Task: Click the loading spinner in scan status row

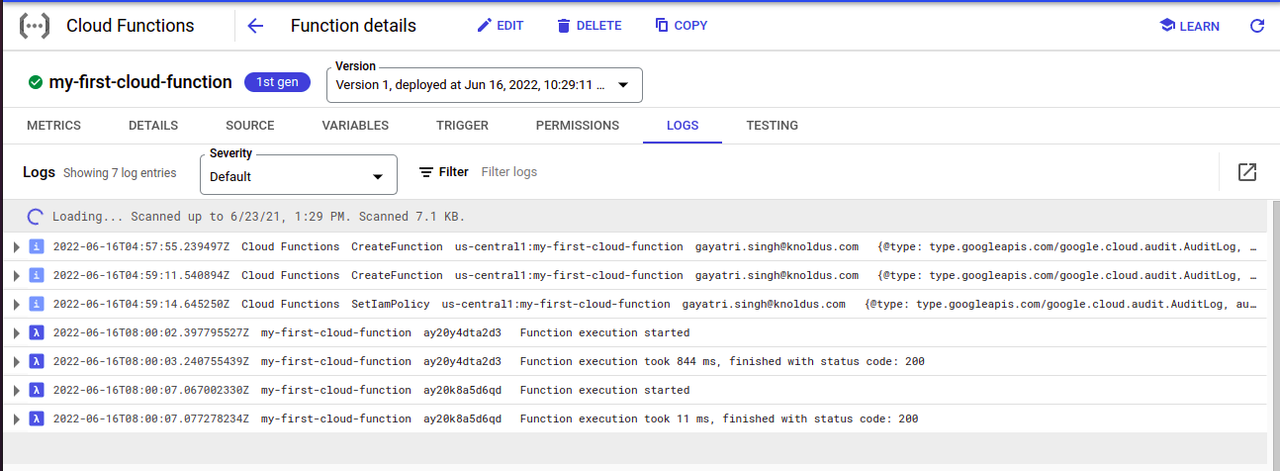Action: 36,216
